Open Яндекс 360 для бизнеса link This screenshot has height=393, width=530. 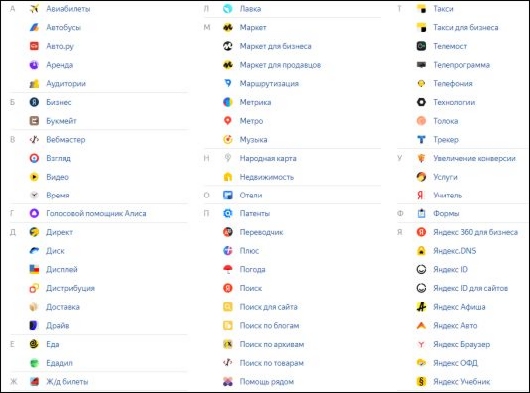click(x=475, y=232)
